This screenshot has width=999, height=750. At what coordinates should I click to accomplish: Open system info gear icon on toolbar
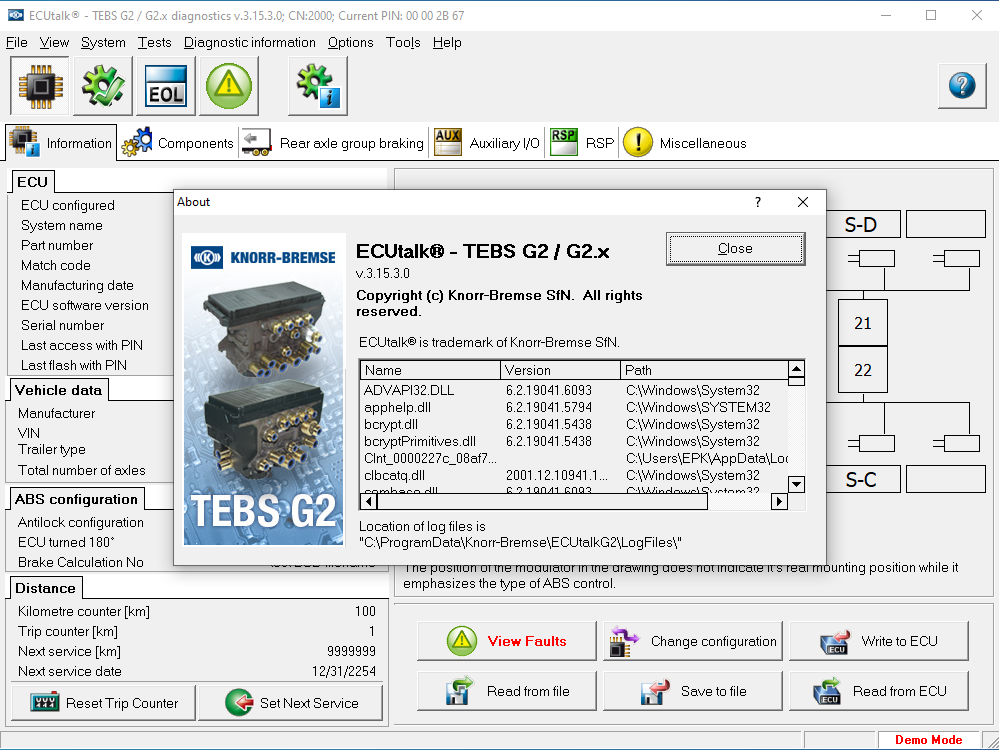(318, 86)
